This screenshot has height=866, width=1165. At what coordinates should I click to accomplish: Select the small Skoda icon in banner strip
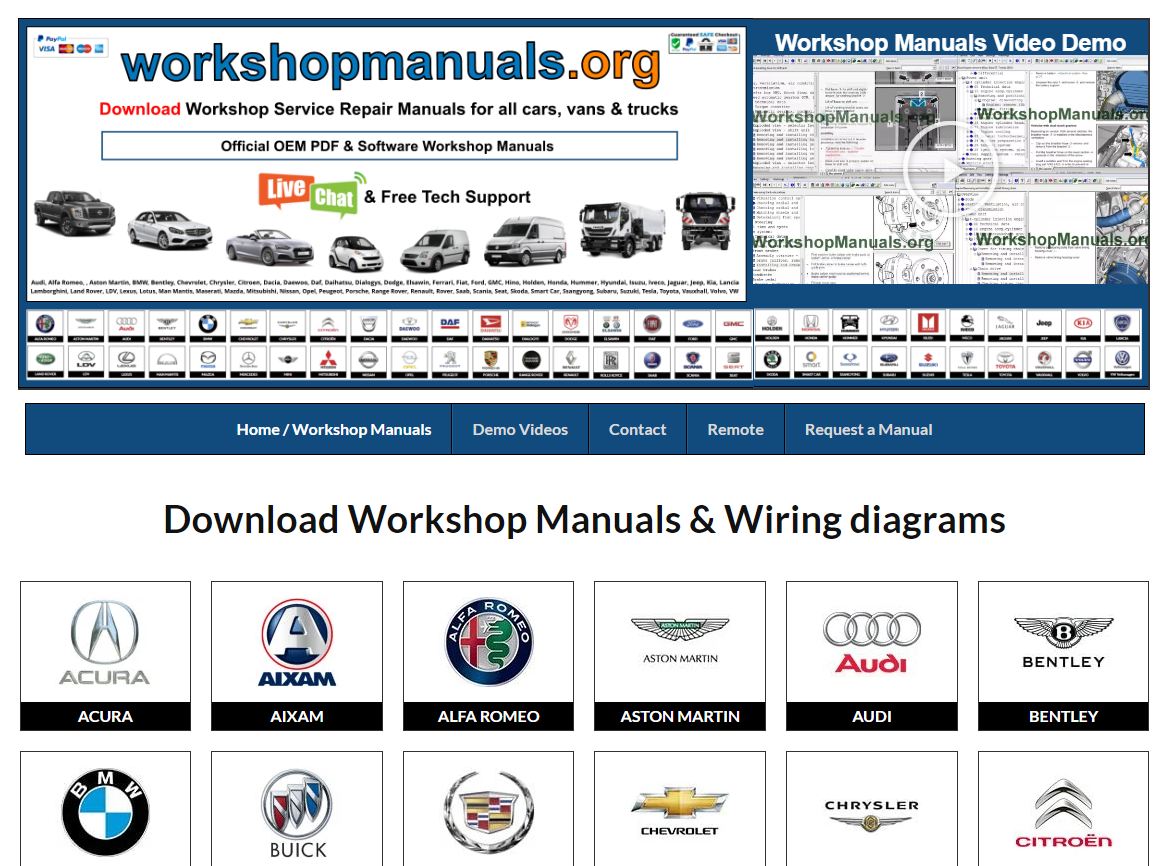(x=773, y=362)
